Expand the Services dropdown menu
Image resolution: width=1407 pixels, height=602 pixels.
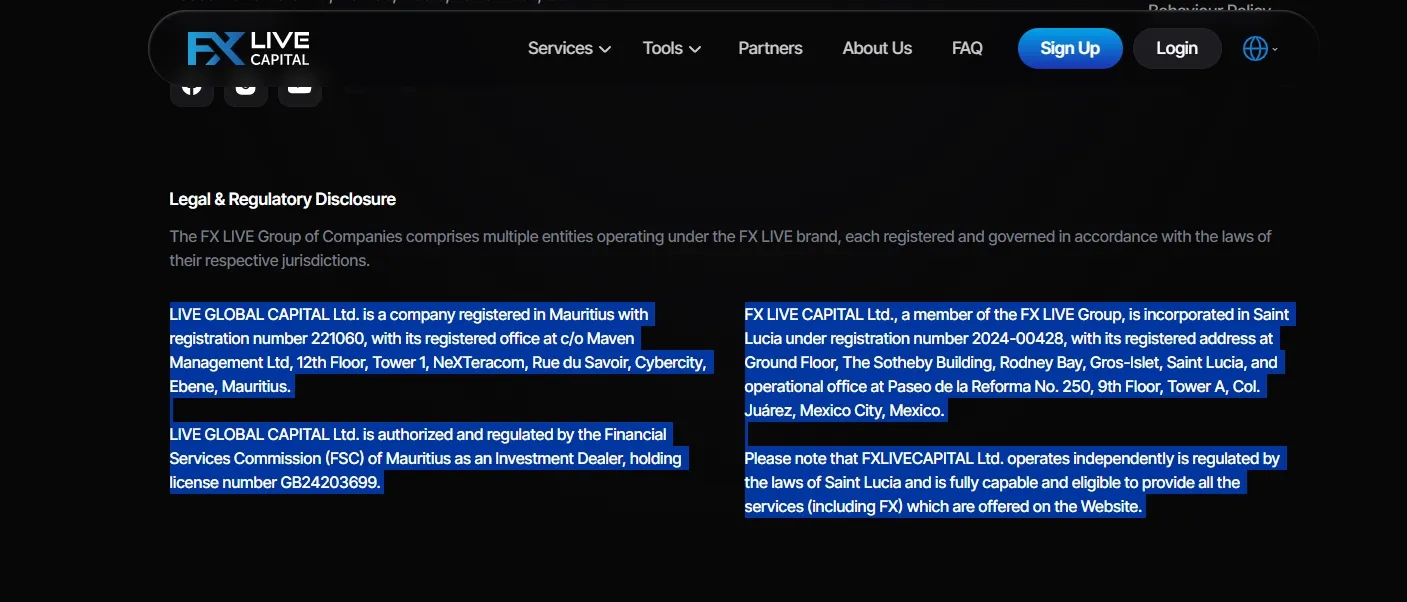pos(569,48)
